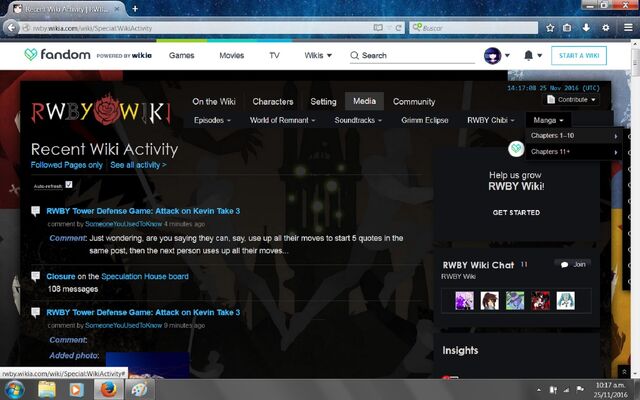This screenshot has width=640, height=400.
Task: Open the gear icon in Firefox toolbar
Action: pos(606,28)
